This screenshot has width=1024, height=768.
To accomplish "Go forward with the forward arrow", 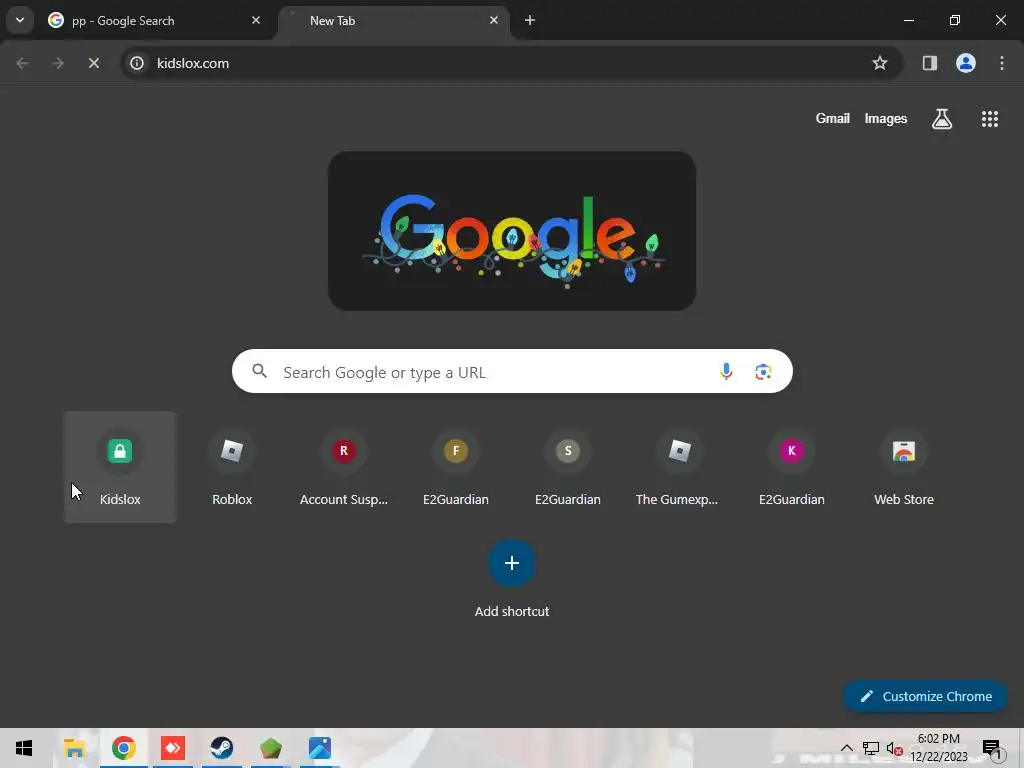I will [58, 63].
